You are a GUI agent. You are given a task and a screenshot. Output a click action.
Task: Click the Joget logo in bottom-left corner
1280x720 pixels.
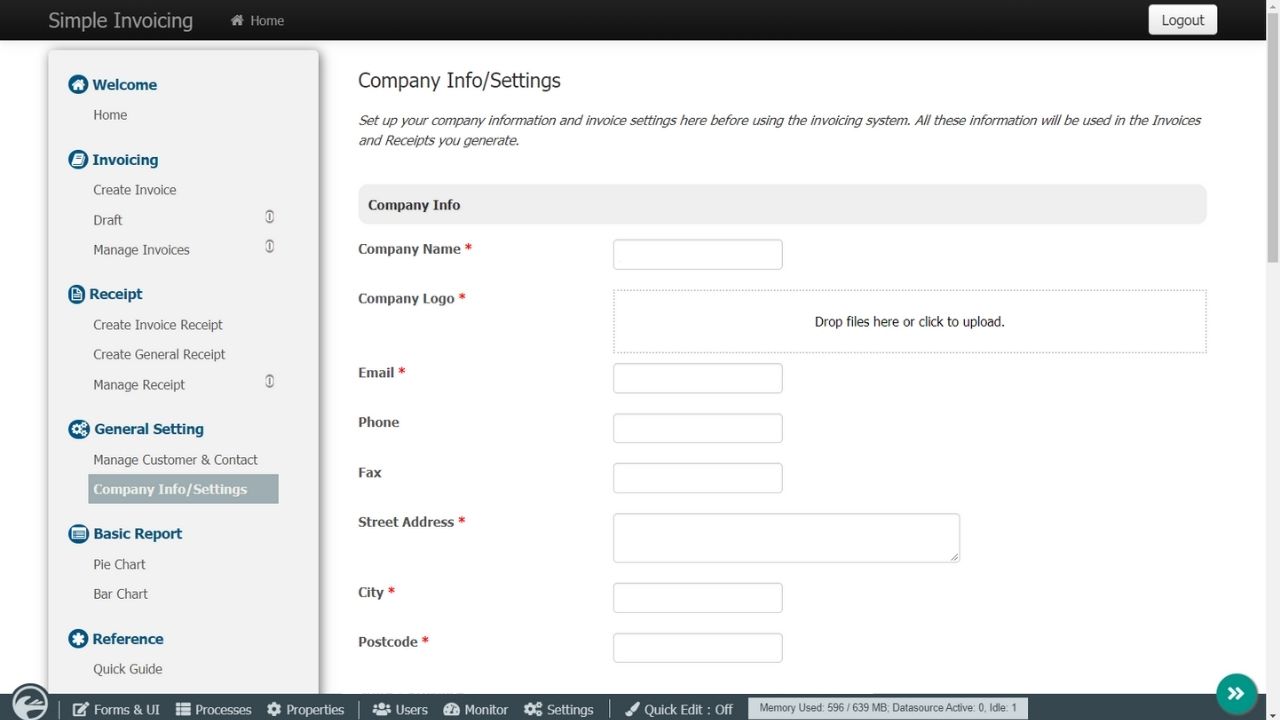click(30, 703)
